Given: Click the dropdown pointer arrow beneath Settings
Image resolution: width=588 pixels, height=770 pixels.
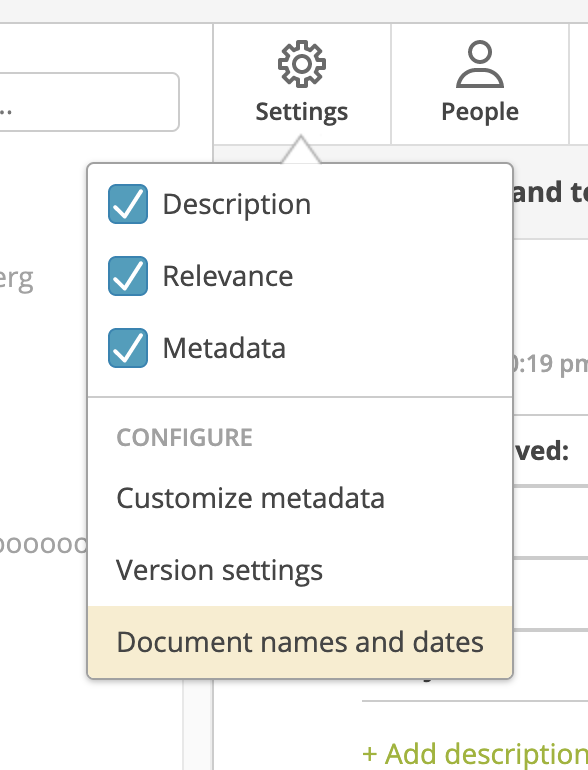Looking at the screenshot, I should [x=301, y=150].
